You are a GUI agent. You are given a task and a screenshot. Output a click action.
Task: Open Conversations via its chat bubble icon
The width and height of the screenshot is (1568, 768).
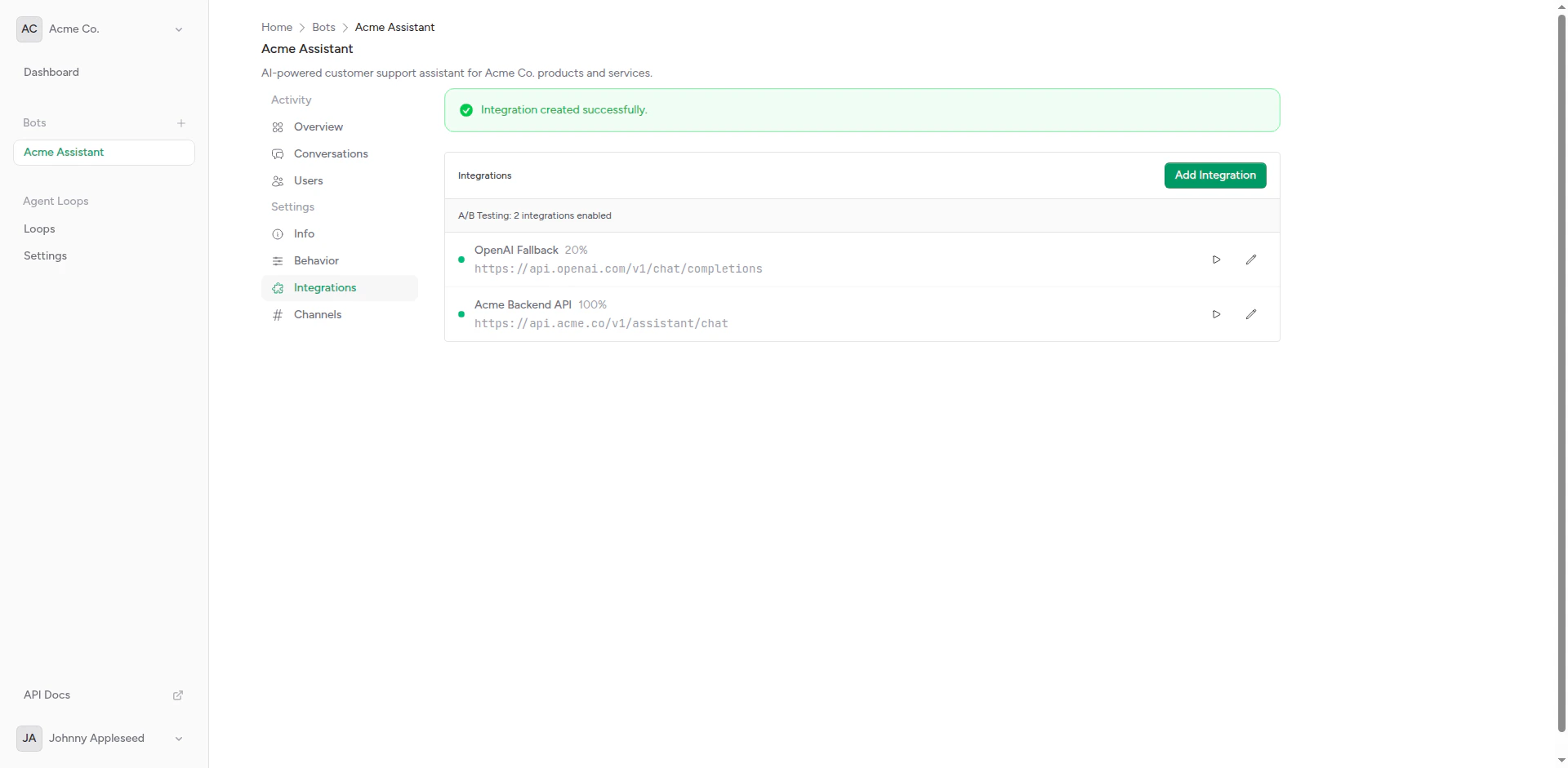[278, 154]
